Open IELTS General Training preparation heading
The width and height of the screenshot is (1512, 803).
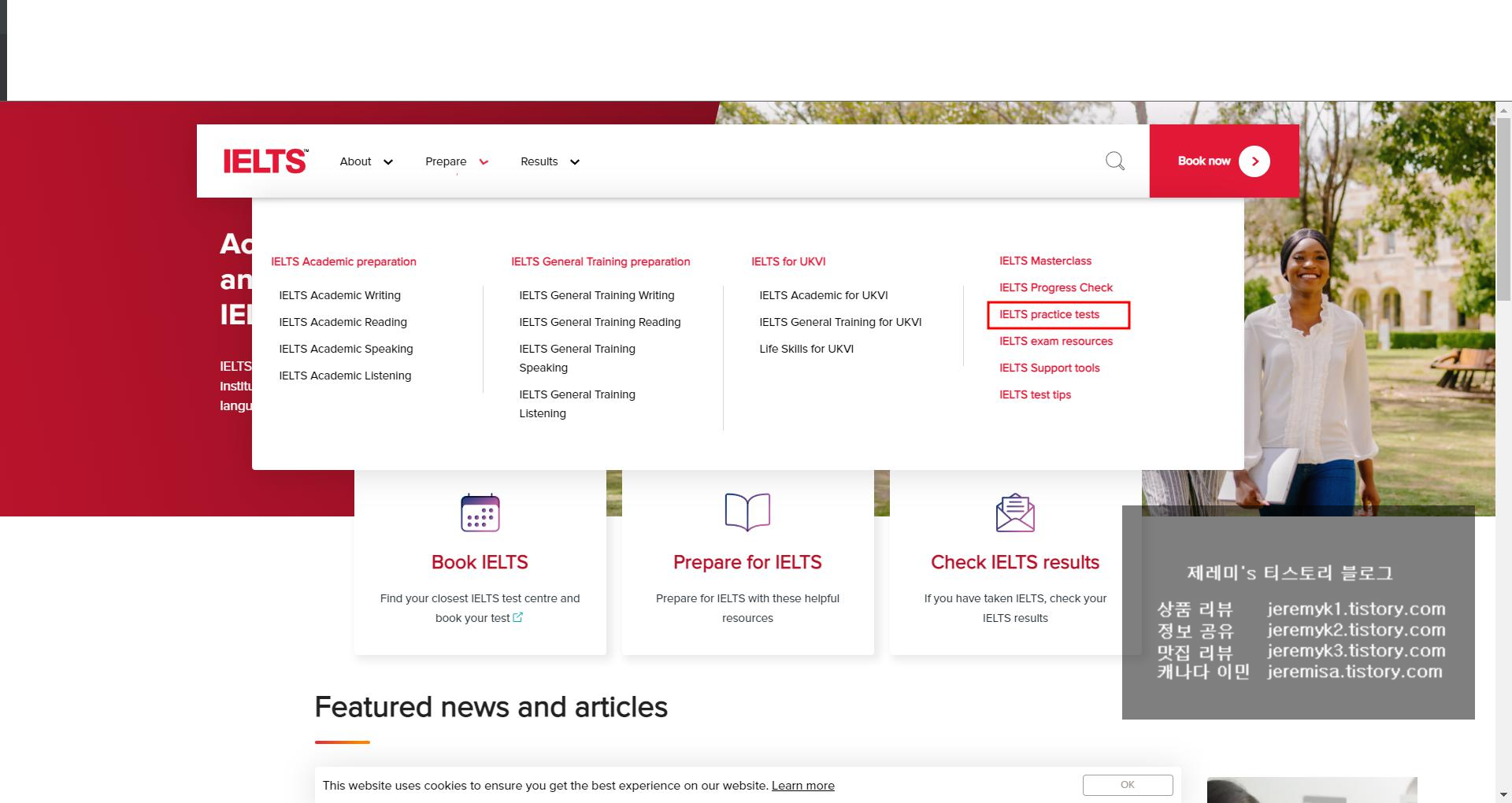coord(600,261)
